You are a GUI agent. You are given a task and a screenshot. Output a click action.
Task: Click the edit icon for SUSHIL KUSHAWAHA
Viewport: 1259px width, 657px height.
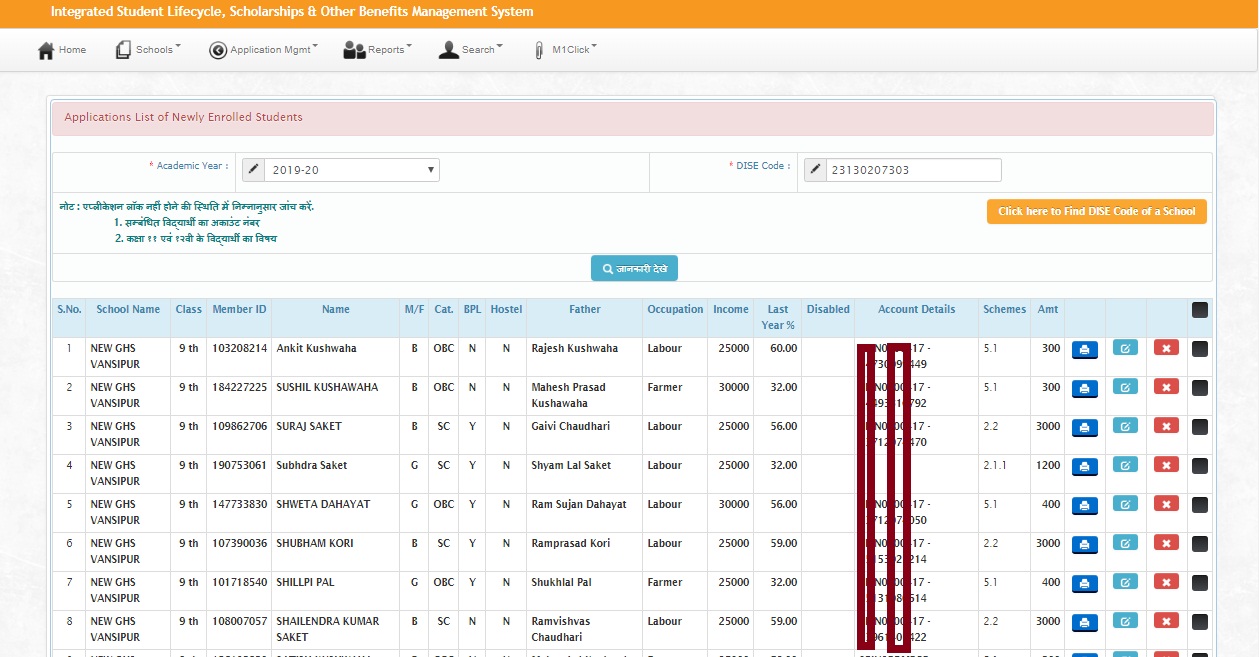click(1125, 387)
